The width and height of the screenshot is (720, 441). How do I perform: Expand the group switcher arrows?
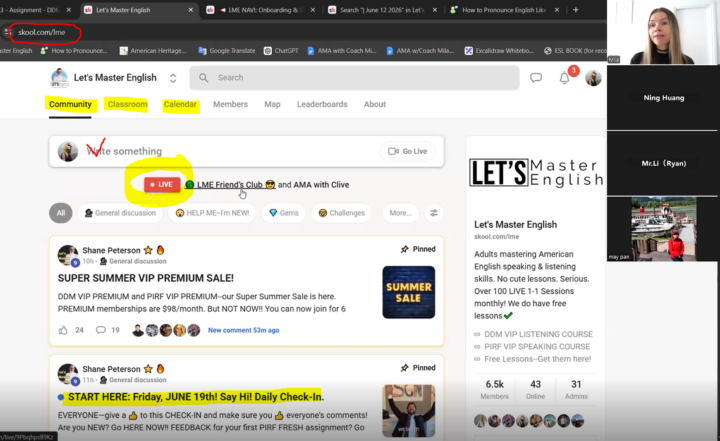coord(173,78)
